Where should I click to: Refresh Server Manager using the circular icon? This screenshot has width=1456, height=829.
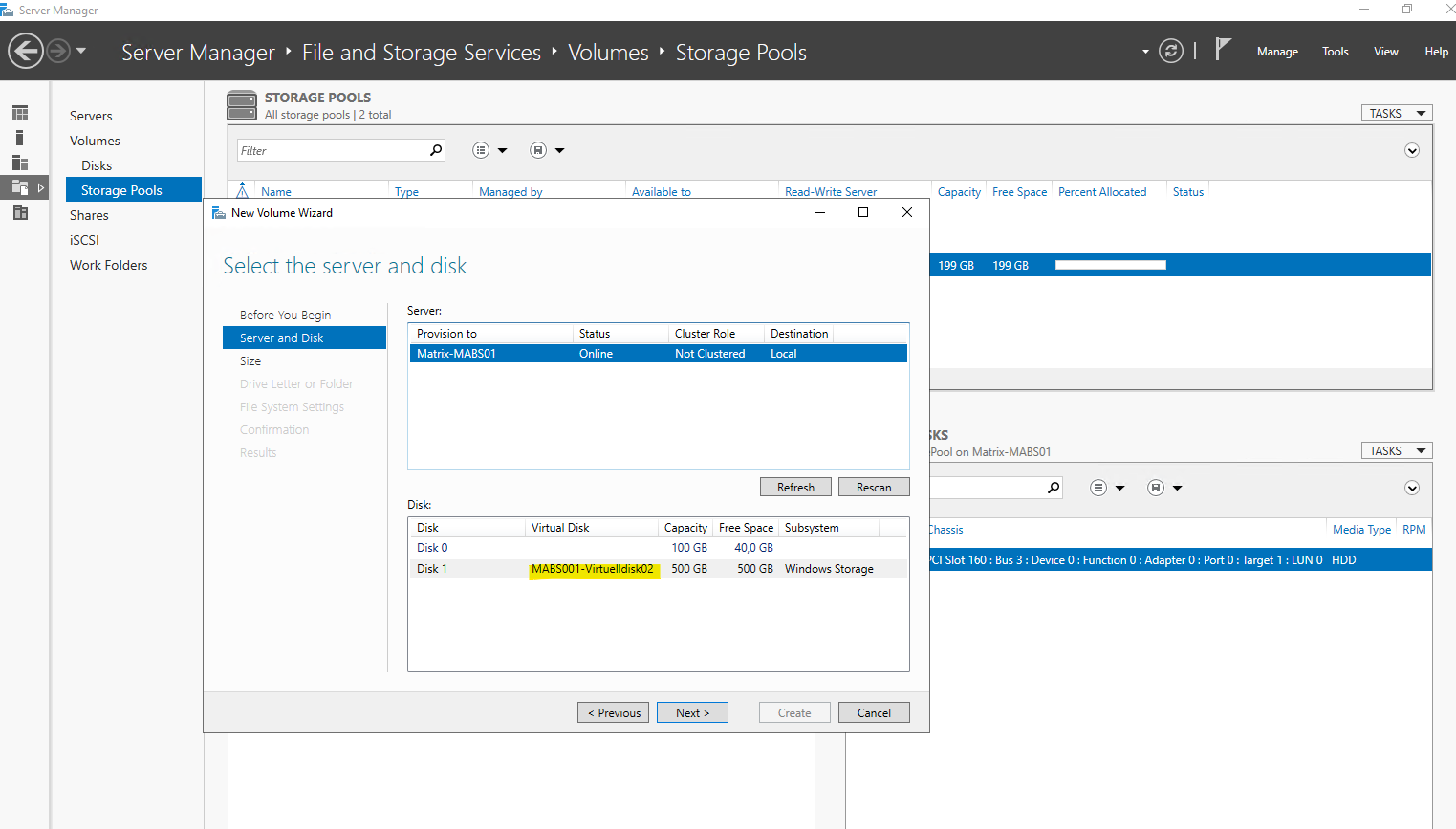coord(1171,51)
